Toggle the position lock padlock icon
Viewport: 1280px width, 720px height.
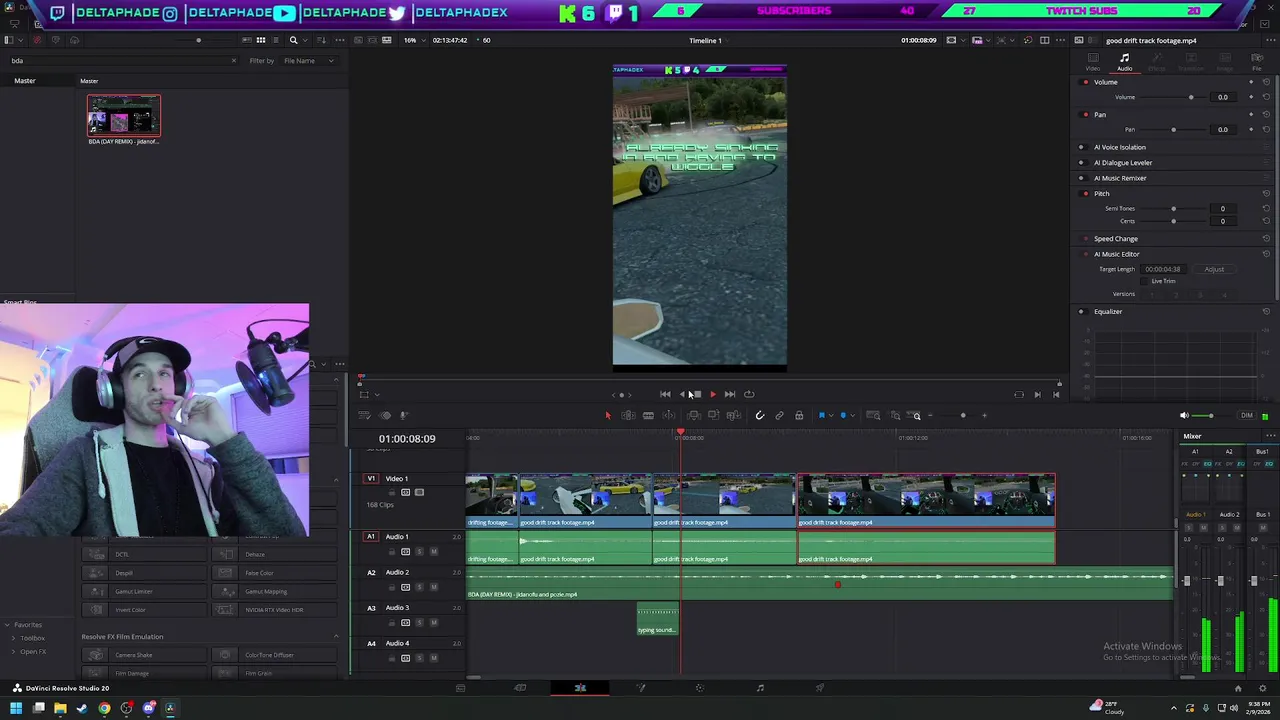(x=799, y=416)
